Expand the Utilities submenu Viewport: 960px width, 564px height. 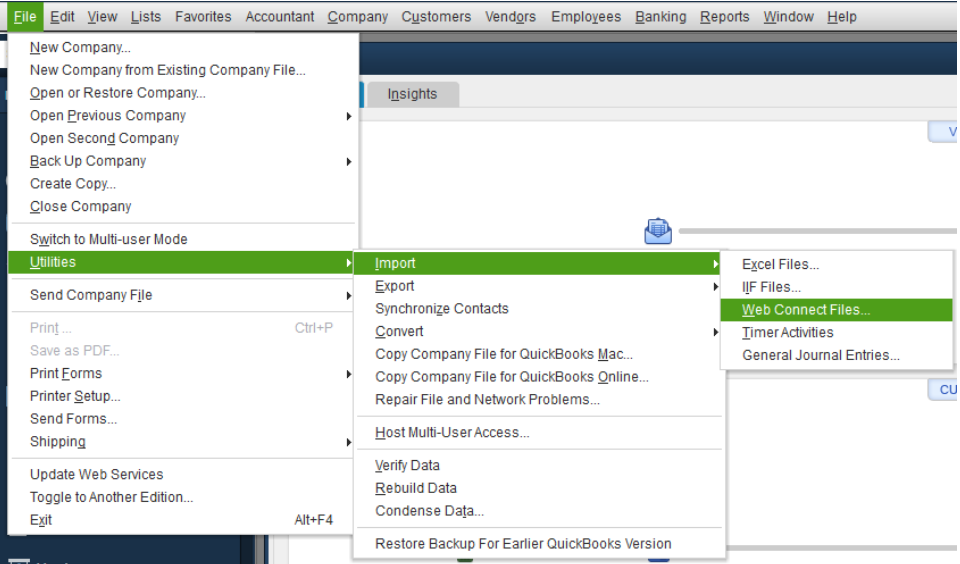tap(182, 262)
